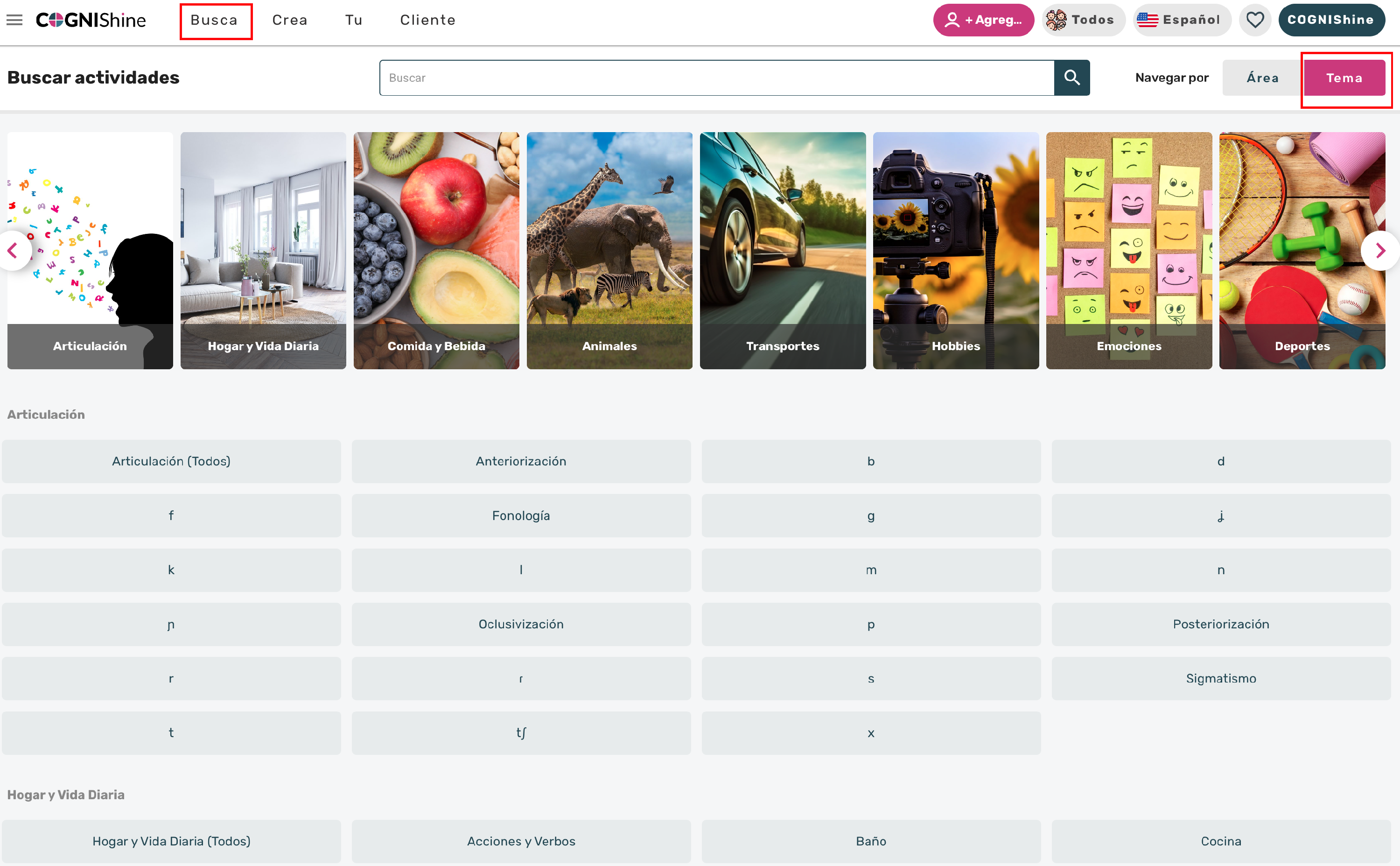The image size is (1400, 866).
Task: Open the Todos audience selector
Action: click(x=1082, y=20)
